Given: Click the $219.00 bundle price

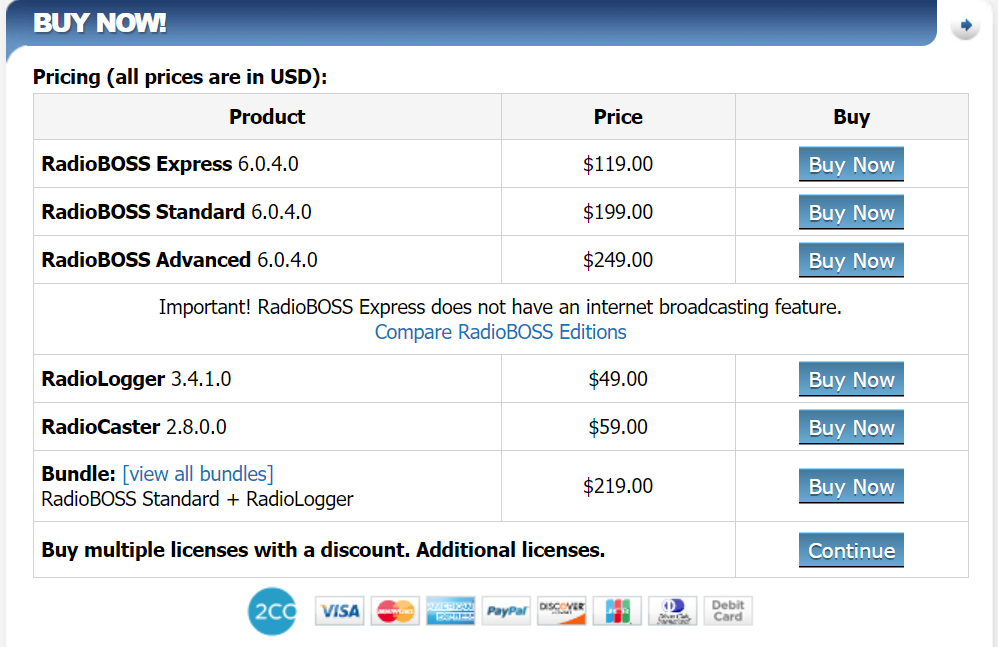Looking at the screenshot, I should [618, 486].
